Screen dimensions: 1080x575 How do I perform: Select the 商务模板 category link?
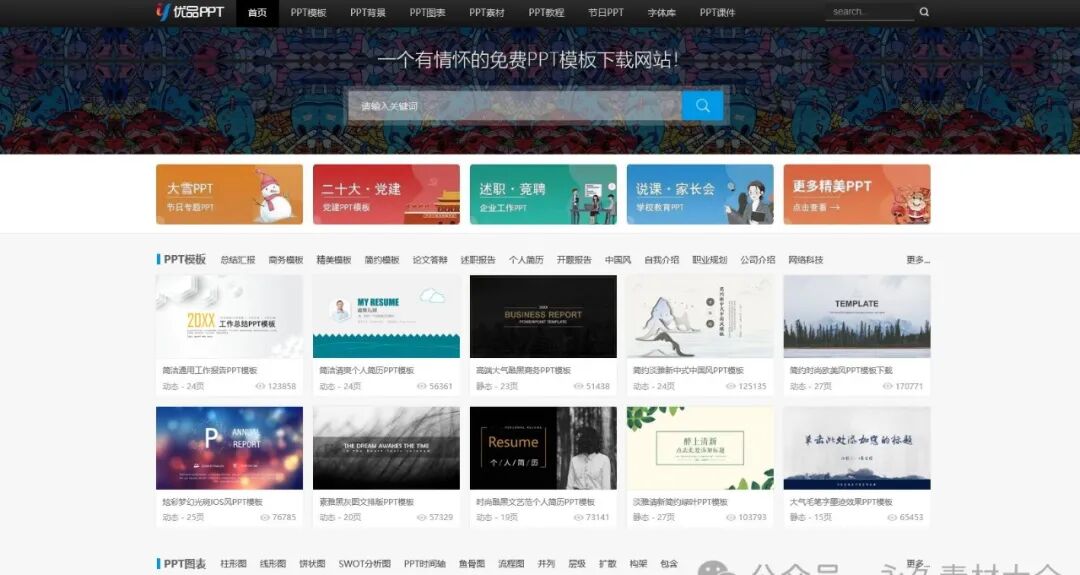click(286, 260)
